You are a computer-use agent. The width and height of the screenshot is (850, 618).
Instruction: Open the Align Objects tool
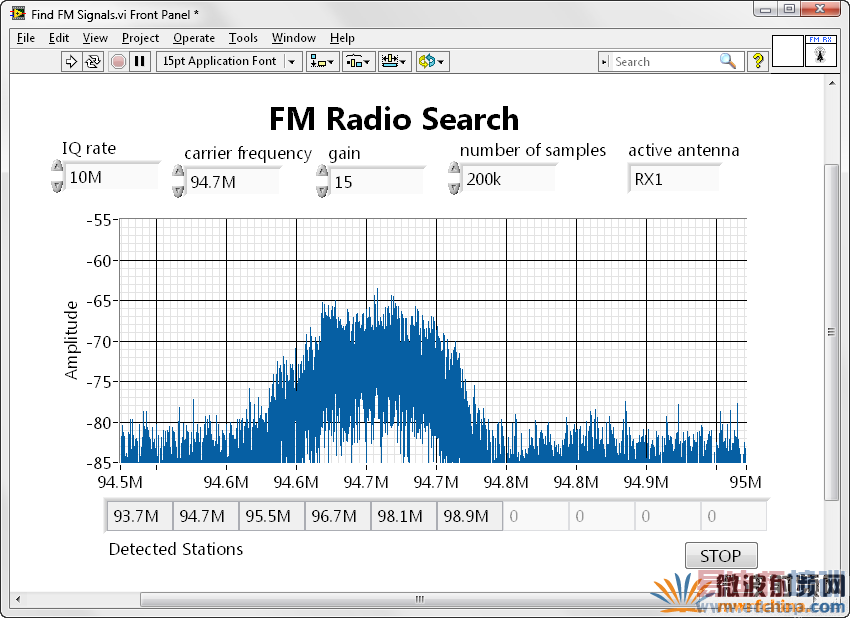pyautogui.click(x=323, y=61)
